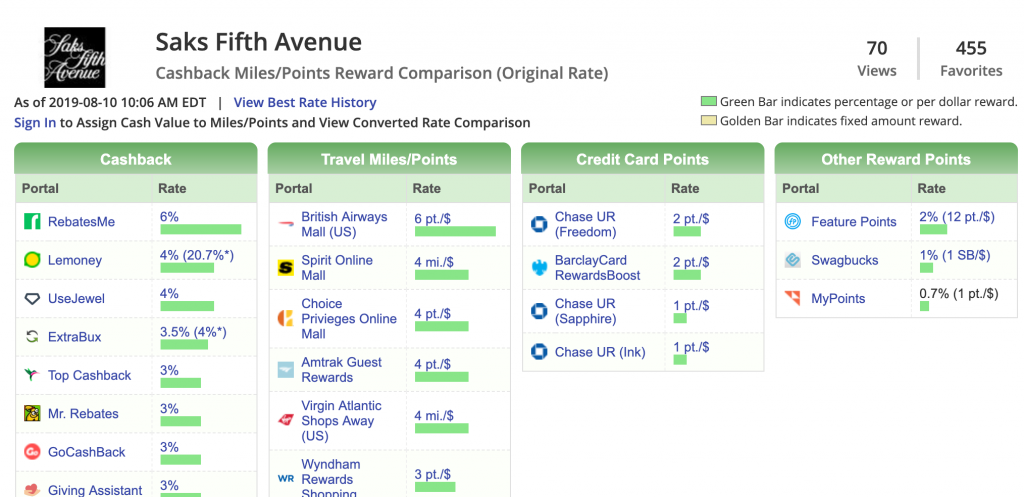Click the MyPoints icon
Viewport: 1024px width, 497px height.
pyautogui.click(x=792, y=298)
